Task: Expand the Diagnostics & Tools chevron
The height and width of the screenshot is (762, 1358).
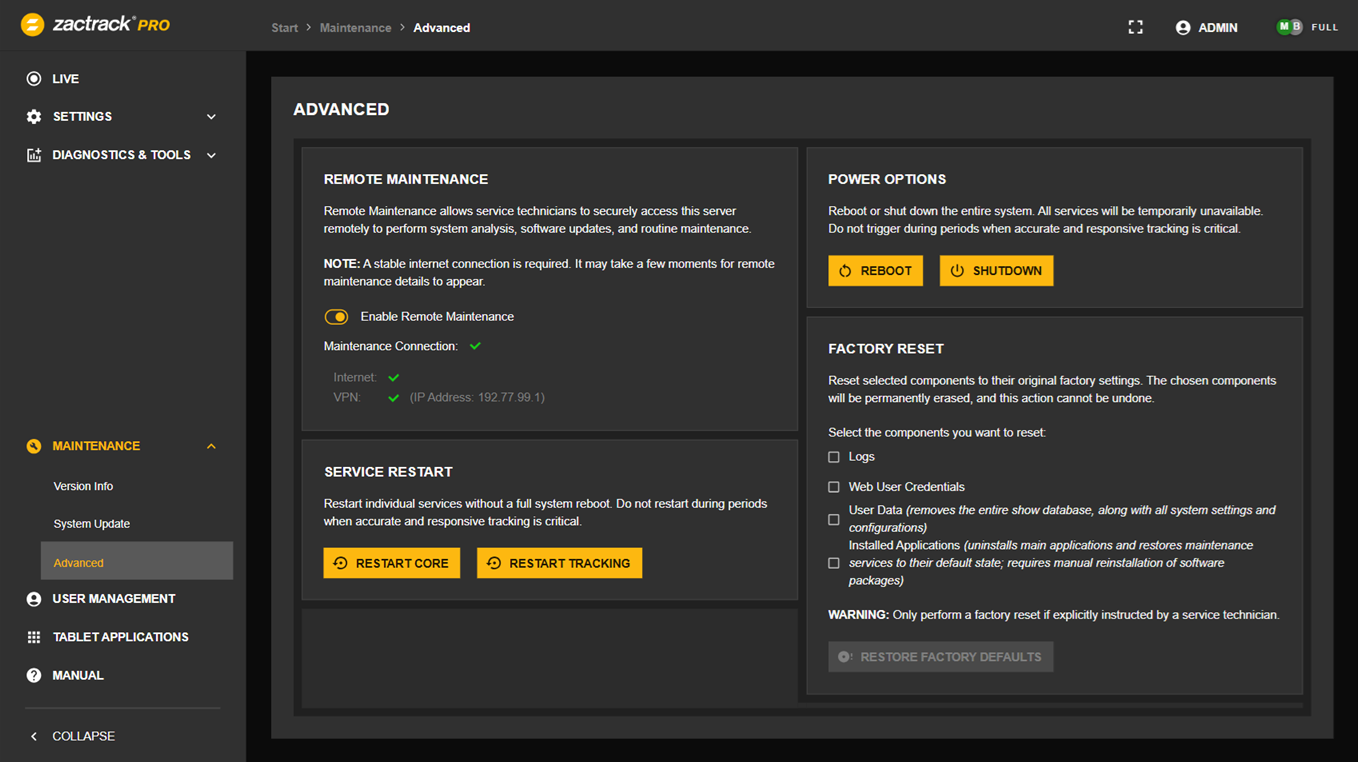Action: [x=211, y=155]
